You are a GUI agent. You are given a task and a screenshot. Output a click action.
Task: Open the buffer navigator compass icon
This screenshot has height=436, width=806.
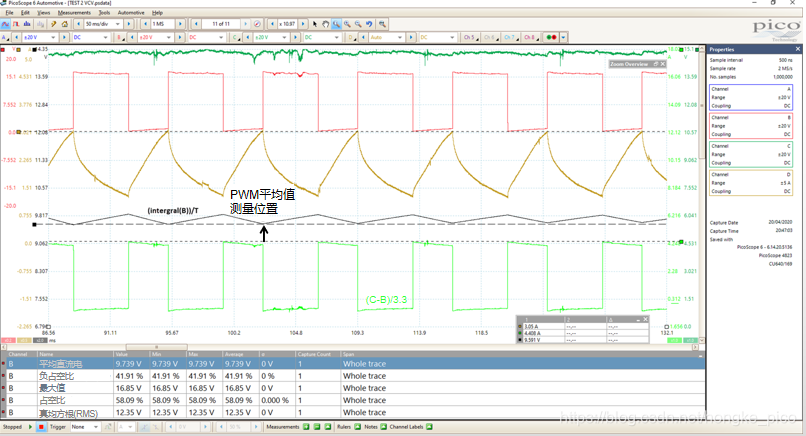(x=258, y=24)
